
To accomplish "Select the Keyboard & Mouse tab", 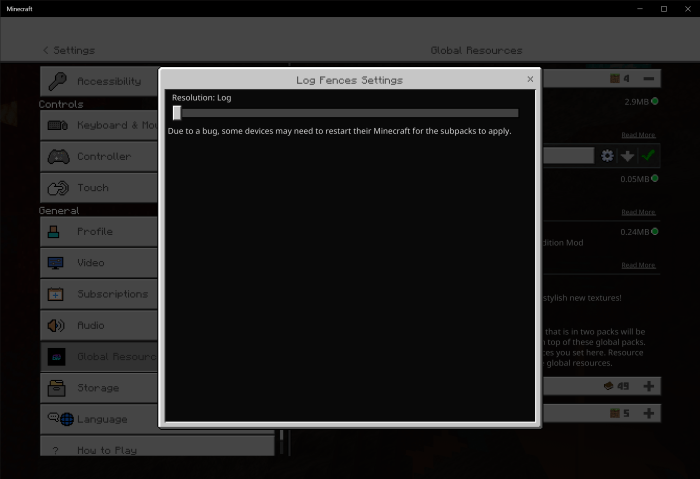I will 99,125.
